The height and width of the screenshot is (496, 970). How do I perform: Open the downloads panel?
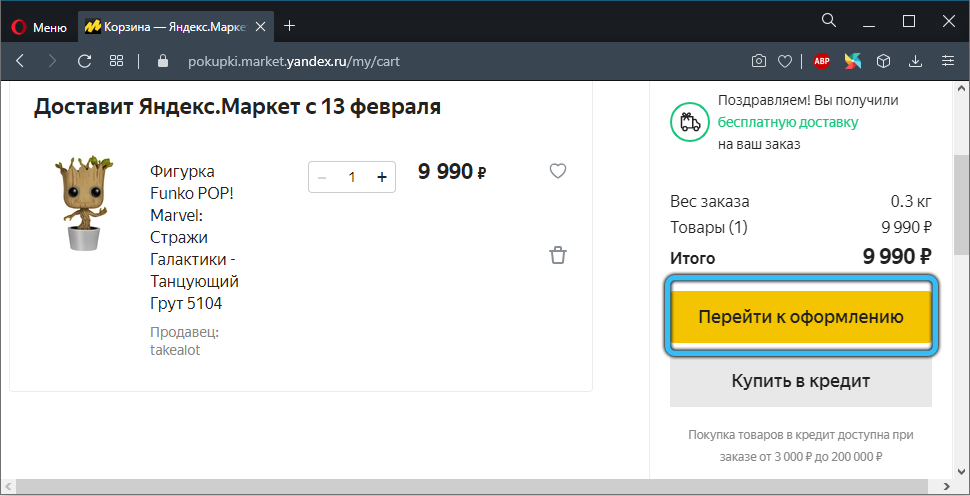click(916, 61)
